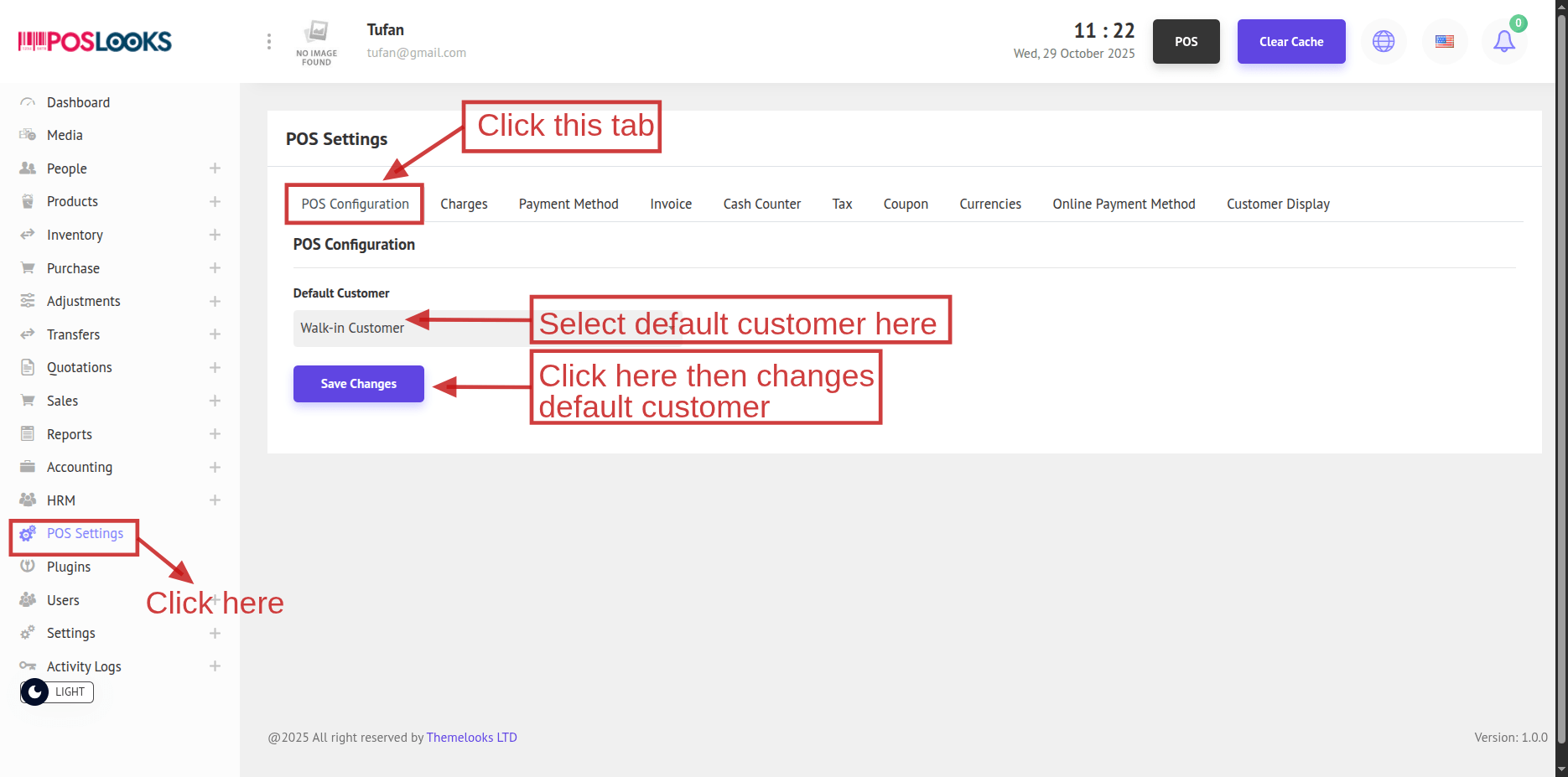Switch to the Payment Method tab
Viewport: 1568px width, 777px height.
click(x=569, y=205)
